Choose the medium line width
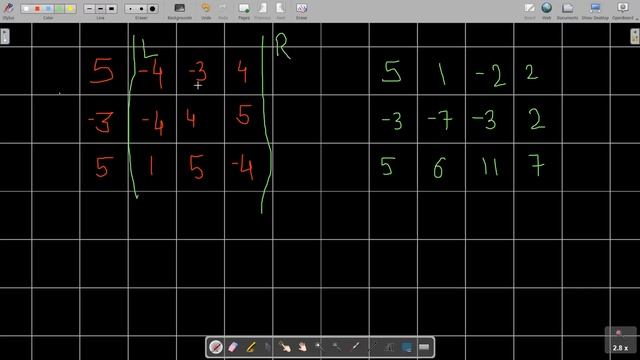 [100, 9]
